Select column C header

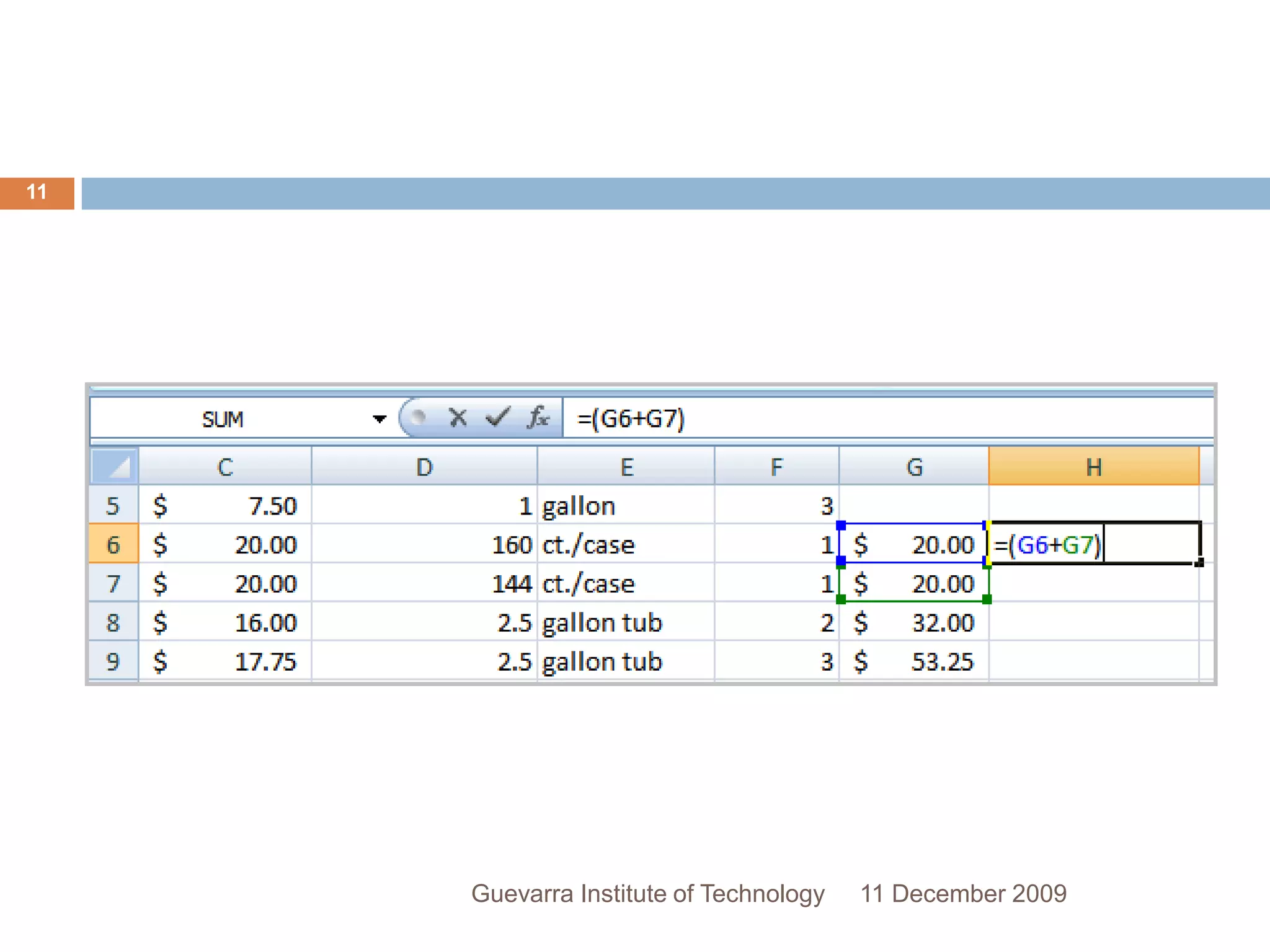(224, 467)
